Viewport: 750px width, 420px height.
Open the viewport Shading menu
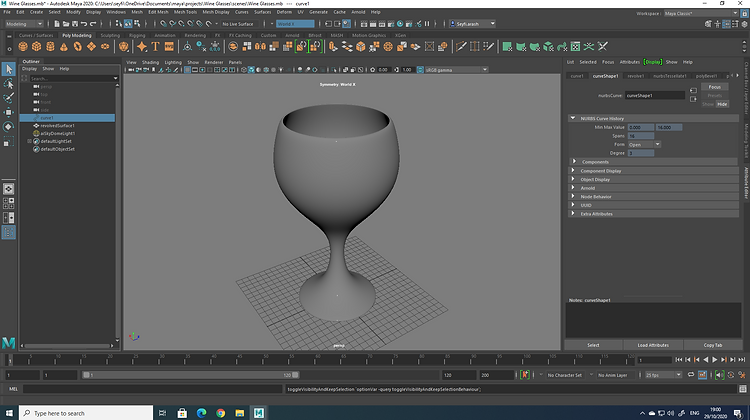point(150,62)
